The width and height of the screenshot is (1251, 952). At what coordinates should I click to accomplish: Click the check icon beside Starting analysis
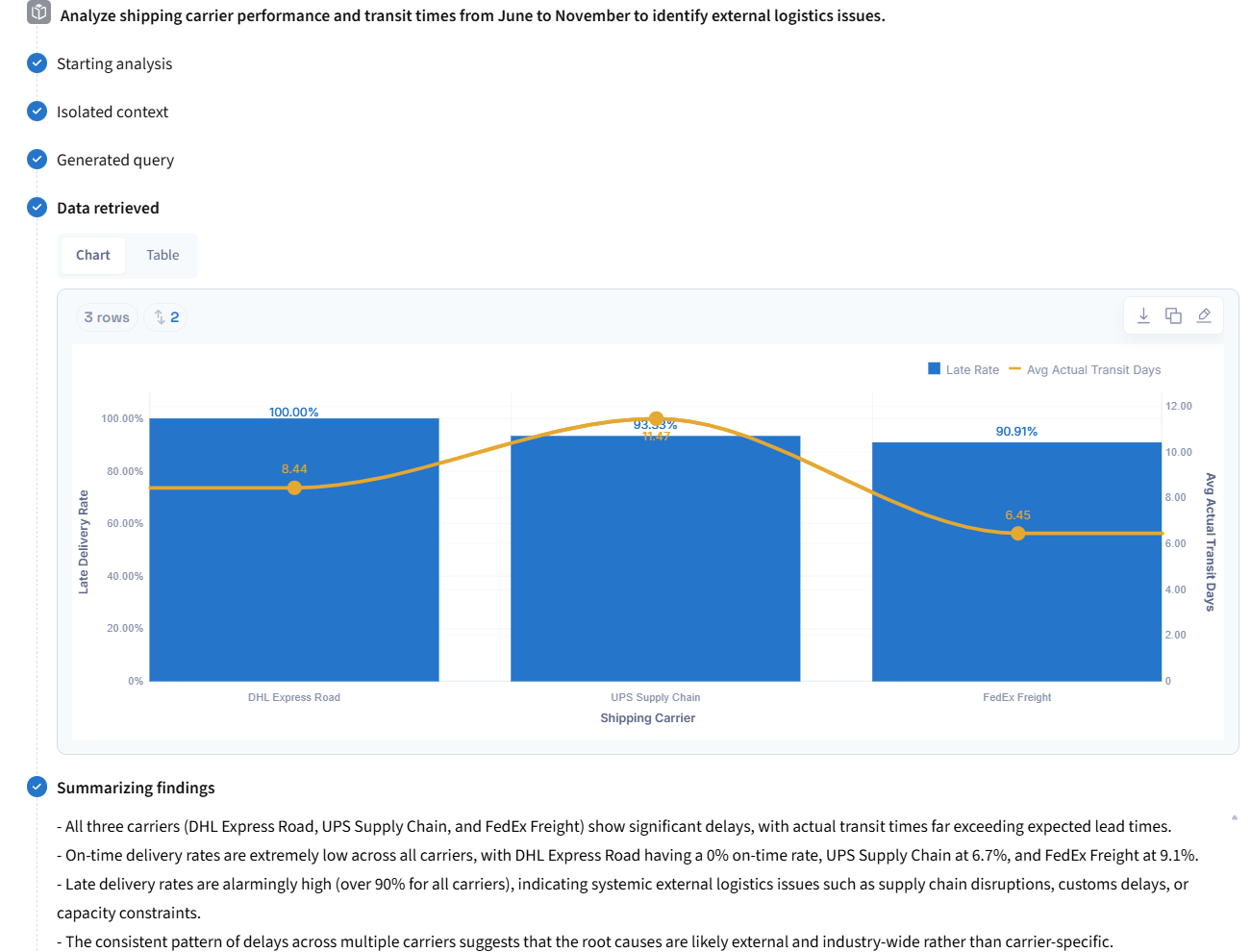point(38,63)
